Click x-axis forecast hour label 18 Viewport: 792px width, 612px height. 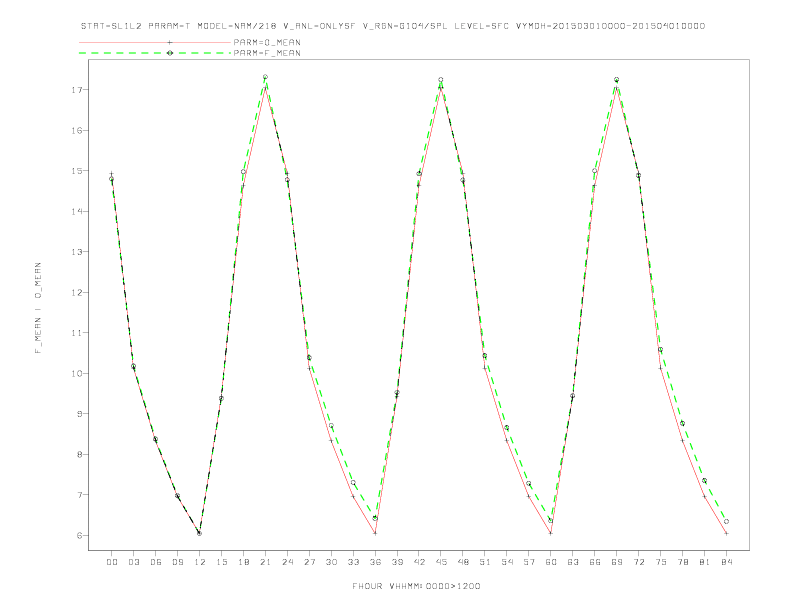pyautogui.click(x=243, y=562)
